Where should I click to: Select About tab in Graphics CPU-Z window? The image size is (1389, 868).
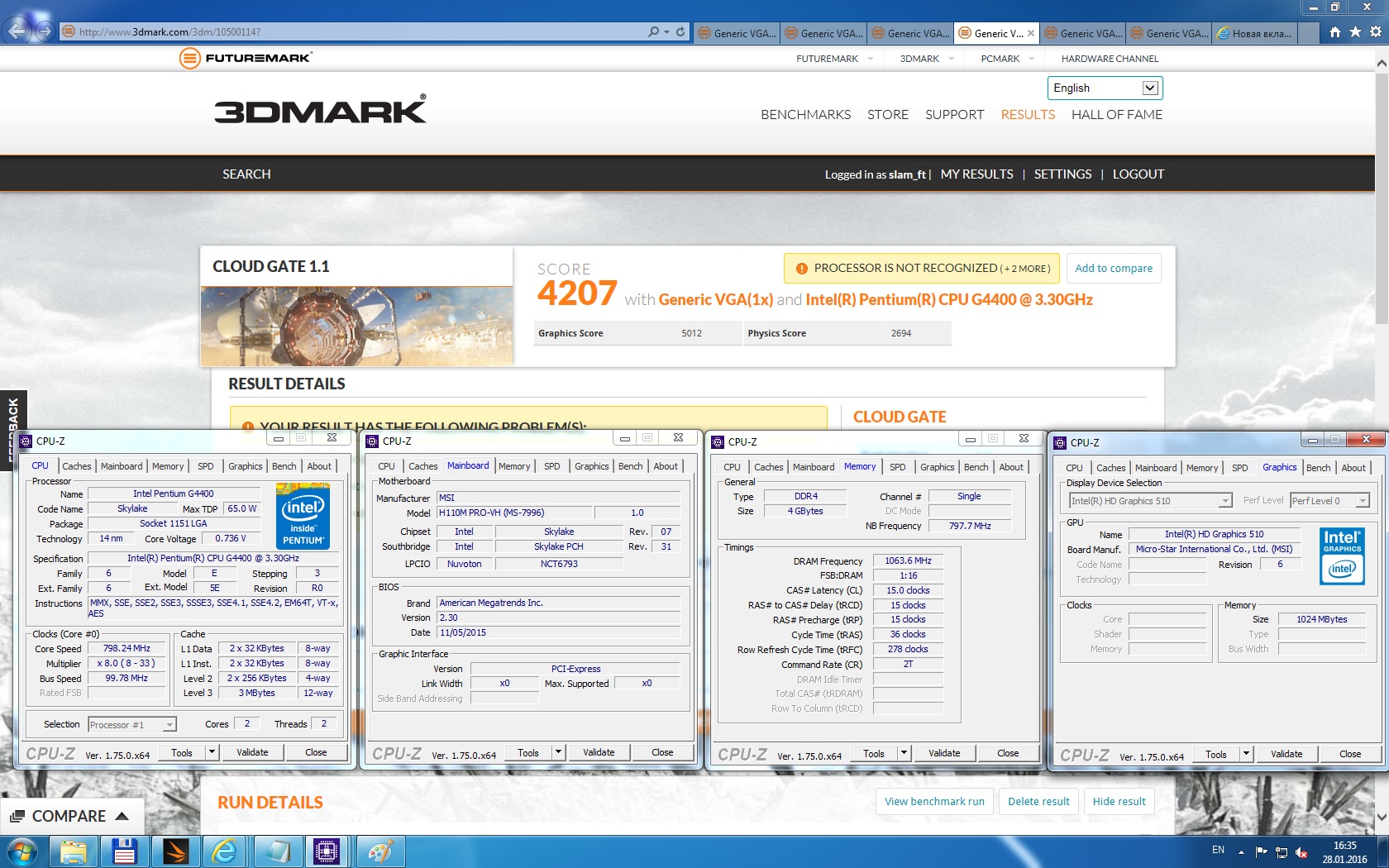pyautogui.click(x=1353, y=468)
